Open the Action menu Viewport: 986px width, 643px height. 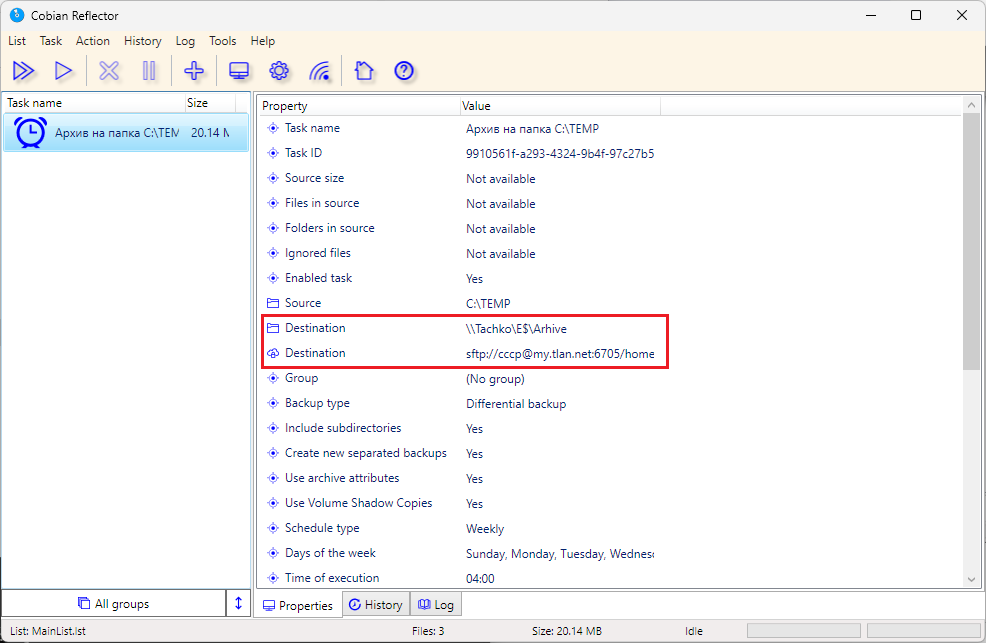tap(92, 41)
